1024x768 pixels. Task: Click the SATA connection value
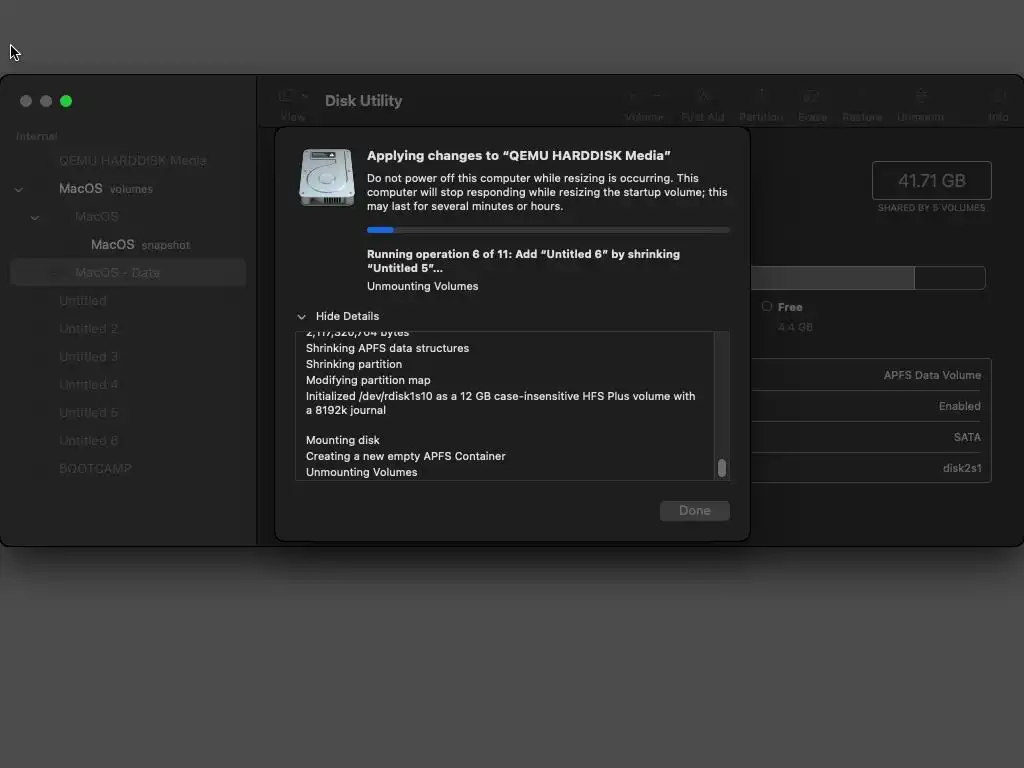point(967,438)
